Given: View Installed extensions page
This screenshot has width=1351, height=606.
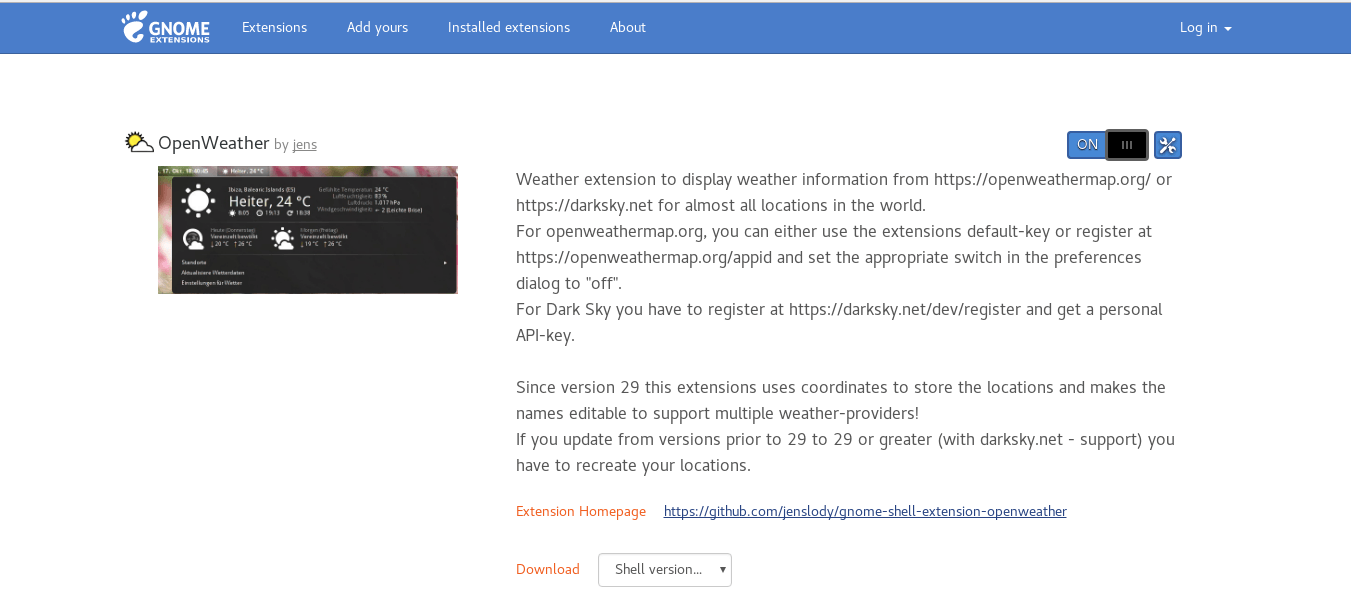Looking at the screenshot, I should [509, 27].
